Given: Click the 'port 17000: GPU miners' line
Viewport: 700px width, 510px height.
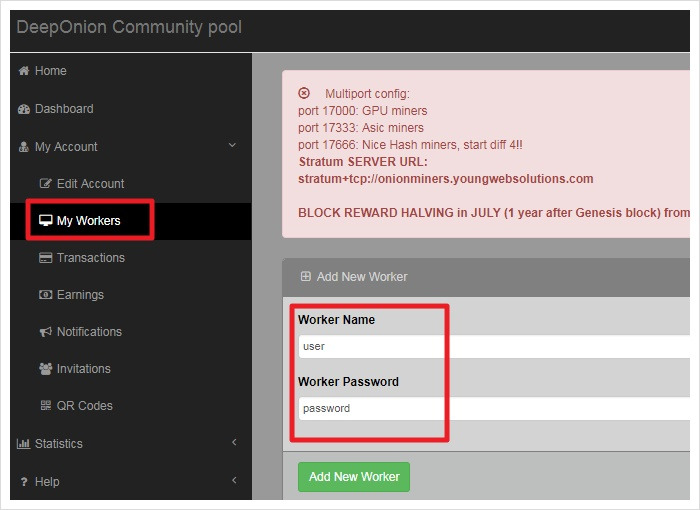Looking at the screenshot, I should coord(362,111).
